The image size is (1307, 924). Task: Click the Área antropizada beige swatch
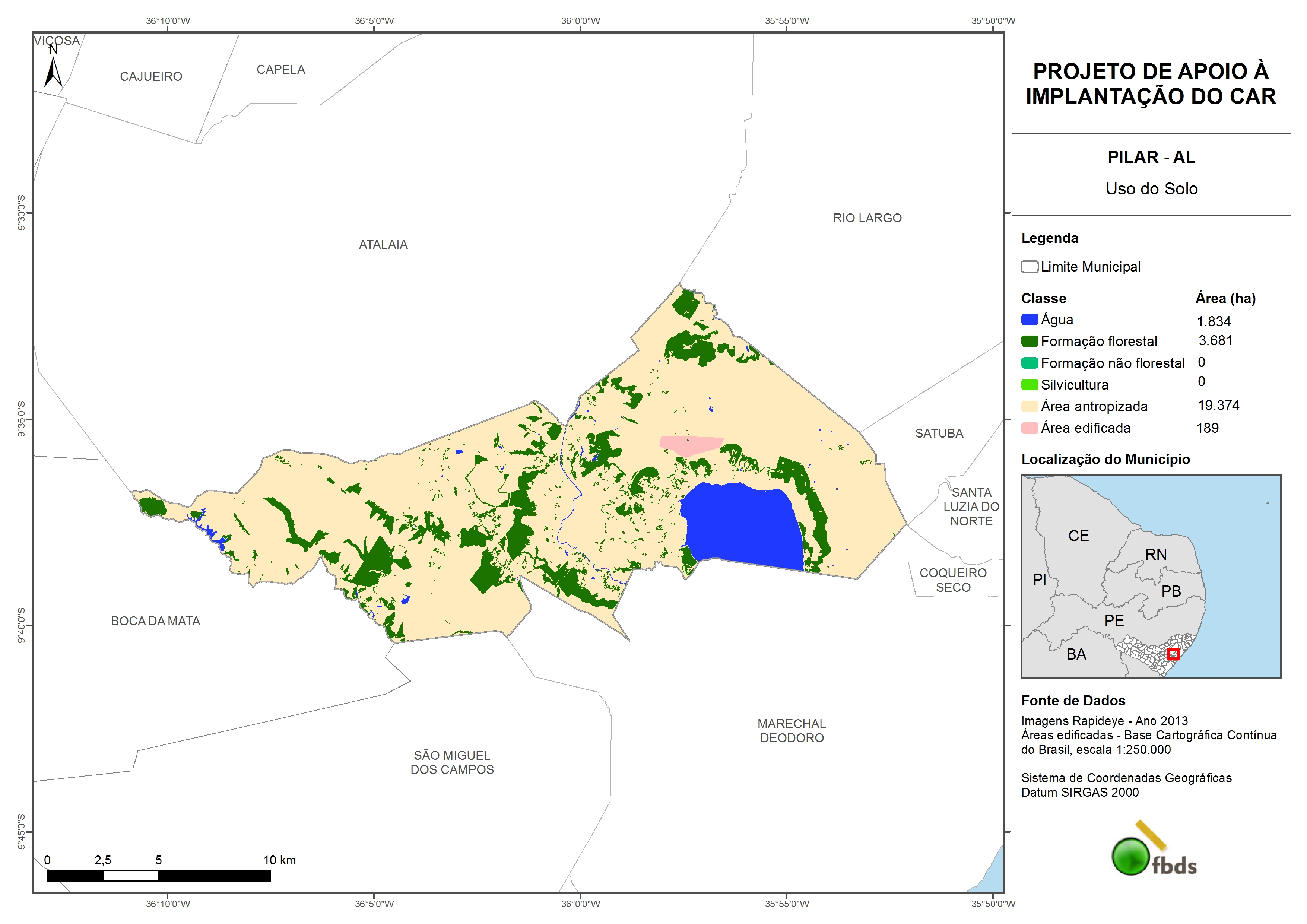click(1029, 406)
